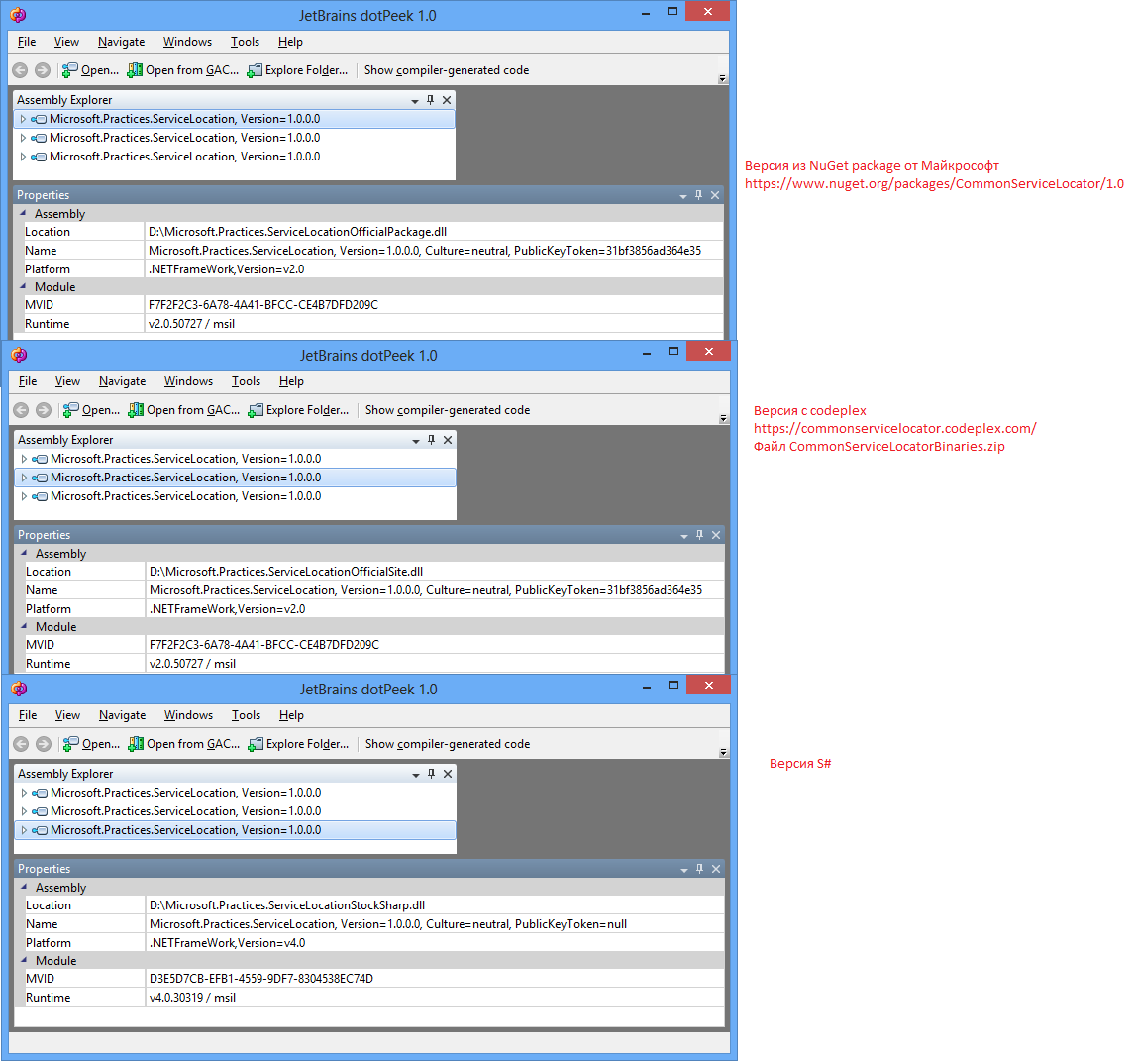Click Location value ServiceLocationStockSharp.dll

287,905
